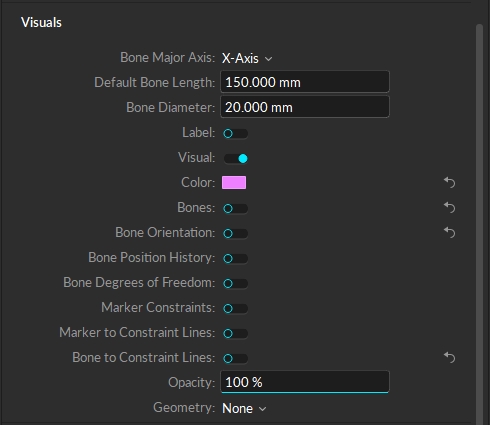The height and width of the screenshot is (425, 490).
Task: Click the Opacity 100 % field
Action: 305,382
